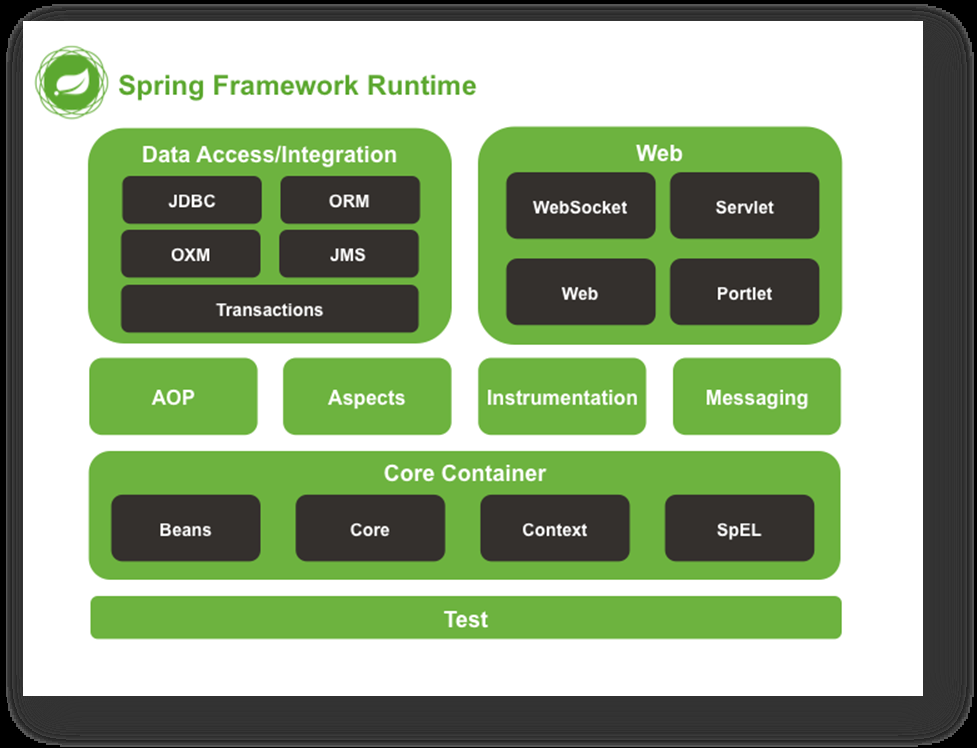Click the Spring Framework Runtime title

click(297, 86)
